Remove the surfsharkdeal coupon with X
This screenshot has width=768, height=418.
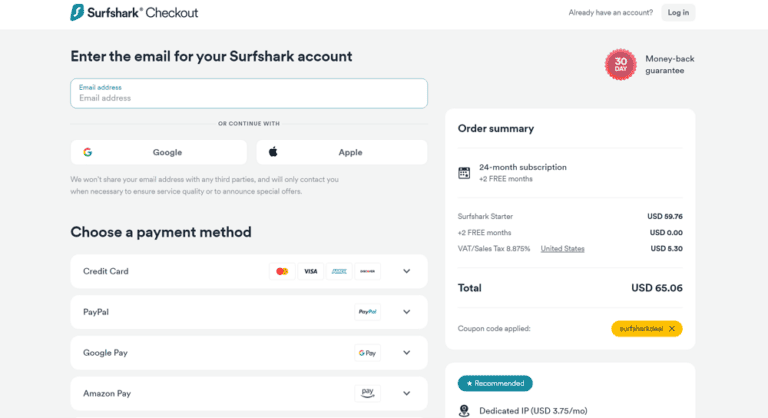click(x=672, y=328)
